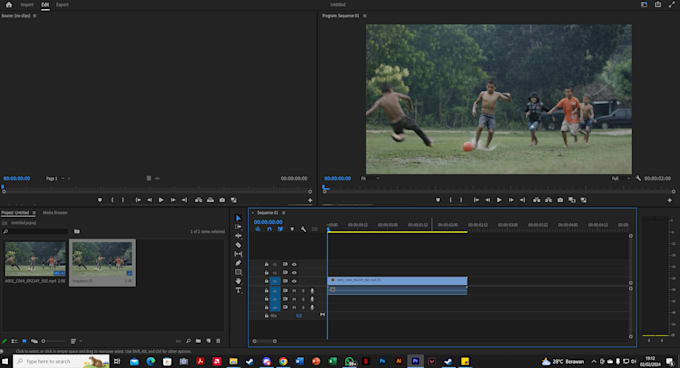Viewport: 680px width, 368px height.
Task: Open timeline display settings wrench
Action: point(303,229)
